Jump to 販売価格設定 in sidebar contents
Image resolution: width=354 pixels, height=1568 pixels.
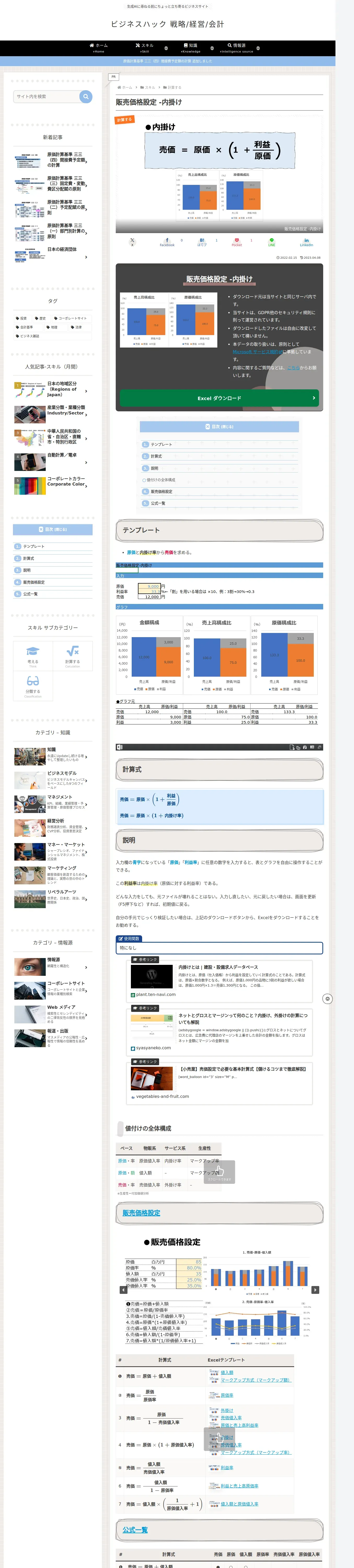(x=33, y=582)
